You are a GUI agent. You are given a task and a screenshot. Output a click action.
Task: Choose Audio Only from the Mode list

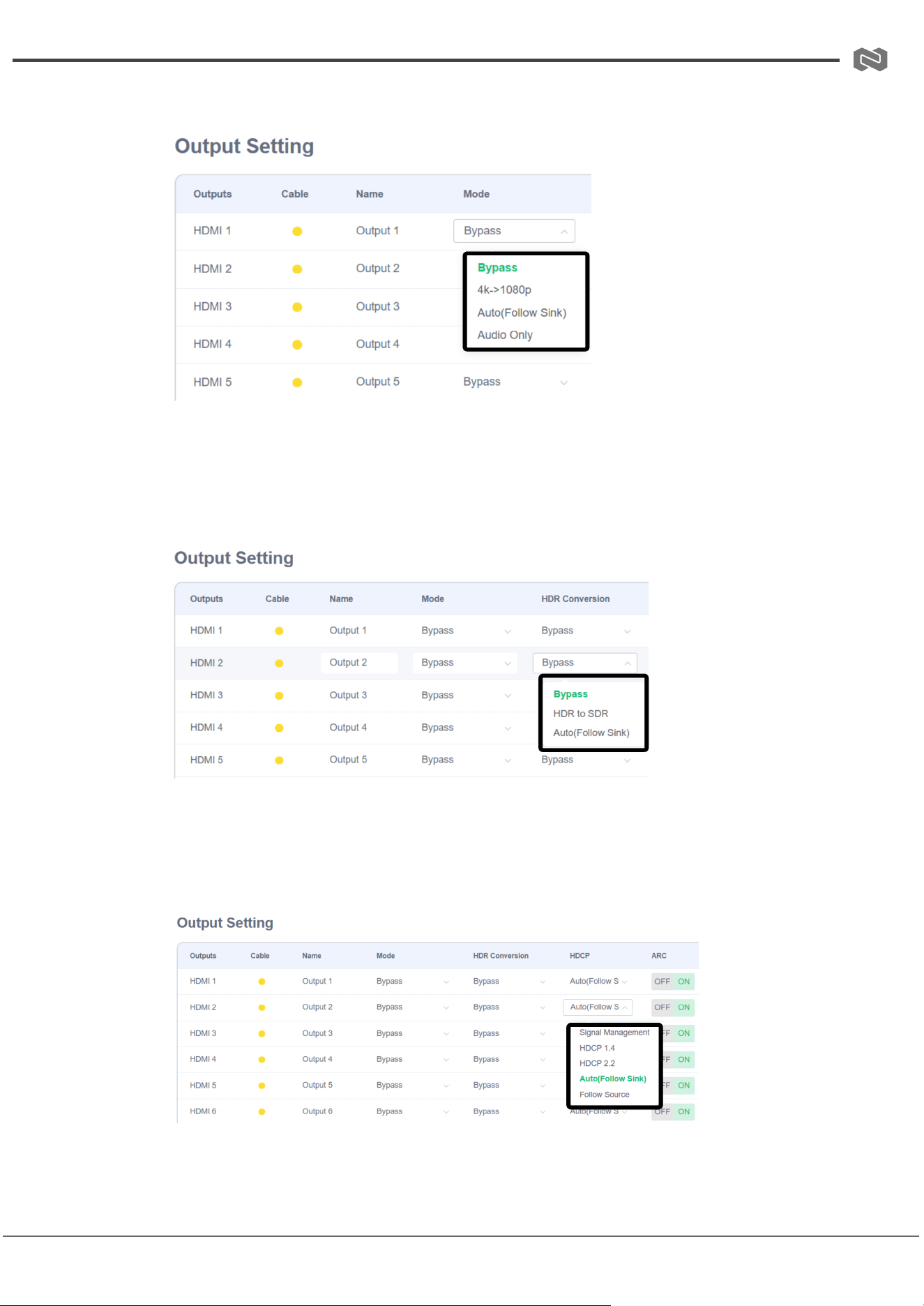[505, 336]
